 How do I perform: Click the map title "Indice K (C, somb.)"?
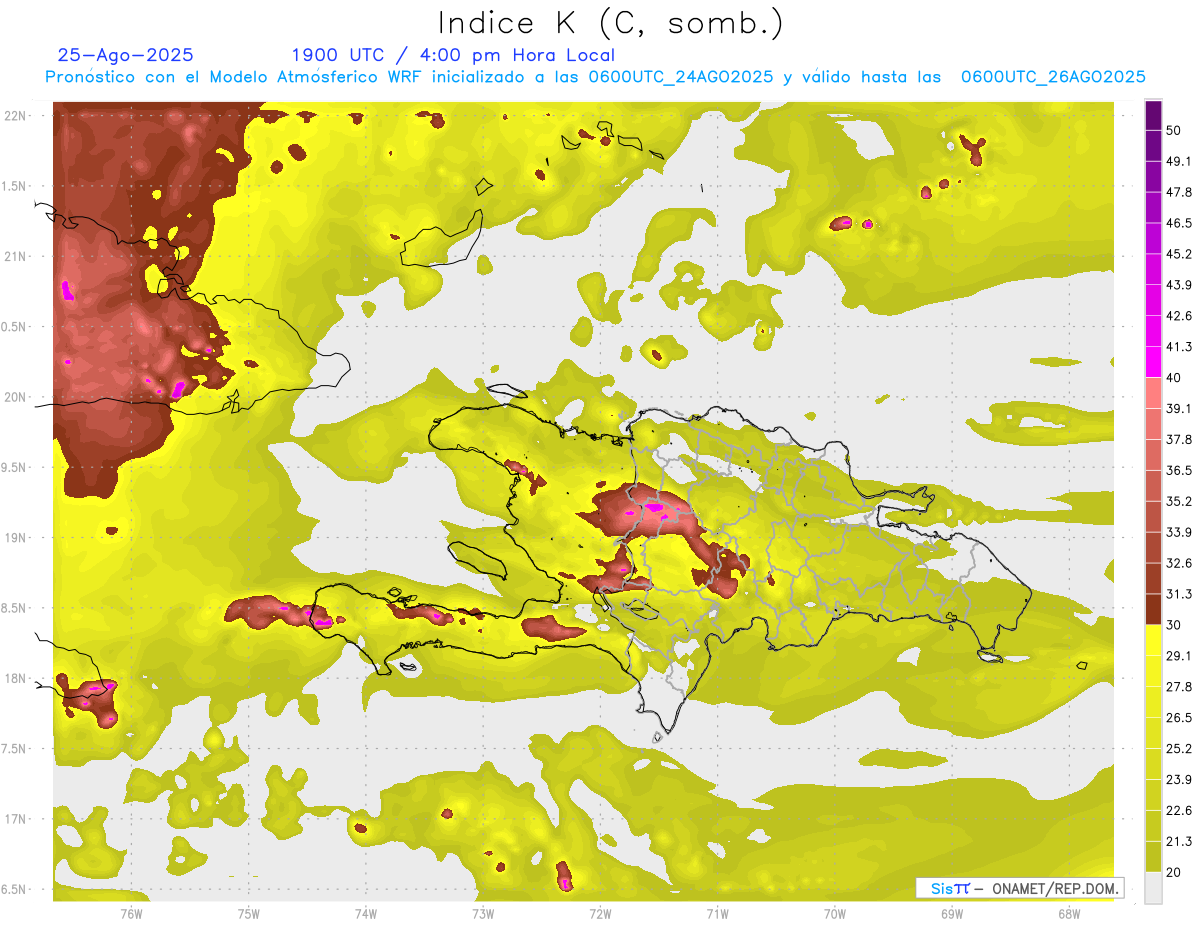(611, 23)
